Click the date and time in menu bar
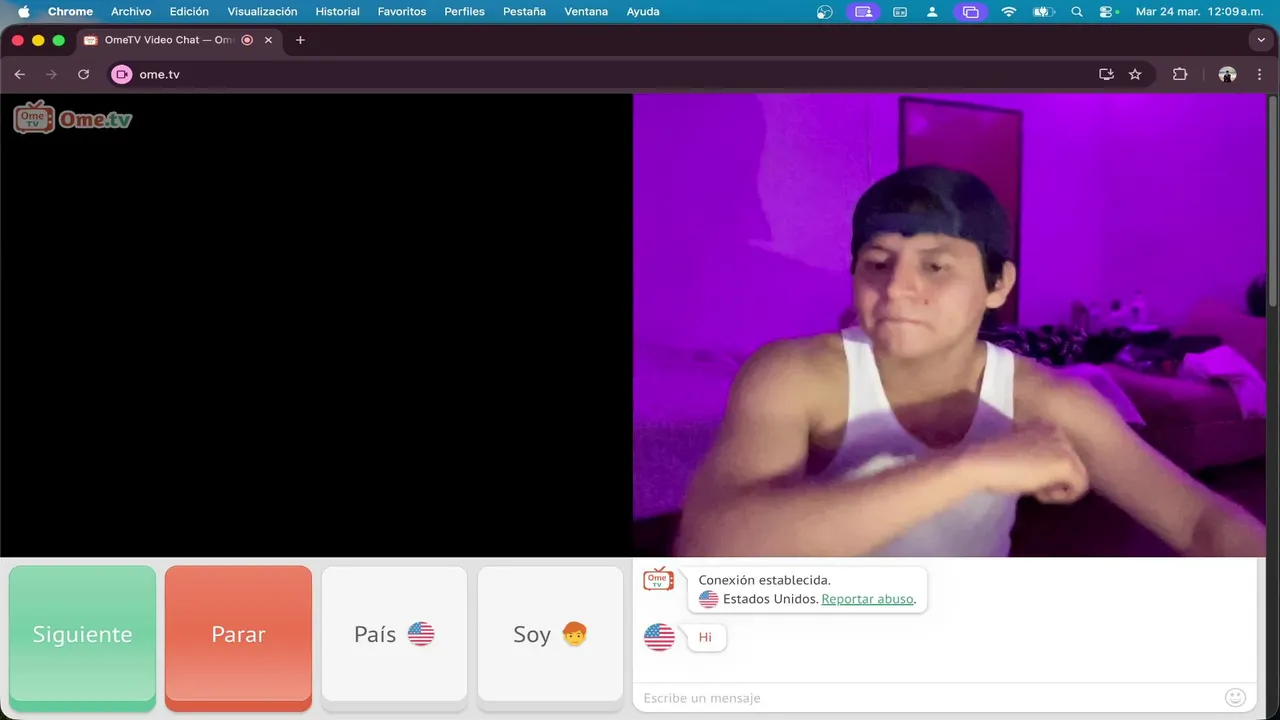Image resolution: width=1280 pixels, height=720 pixels. click(x=1200, y=12)
